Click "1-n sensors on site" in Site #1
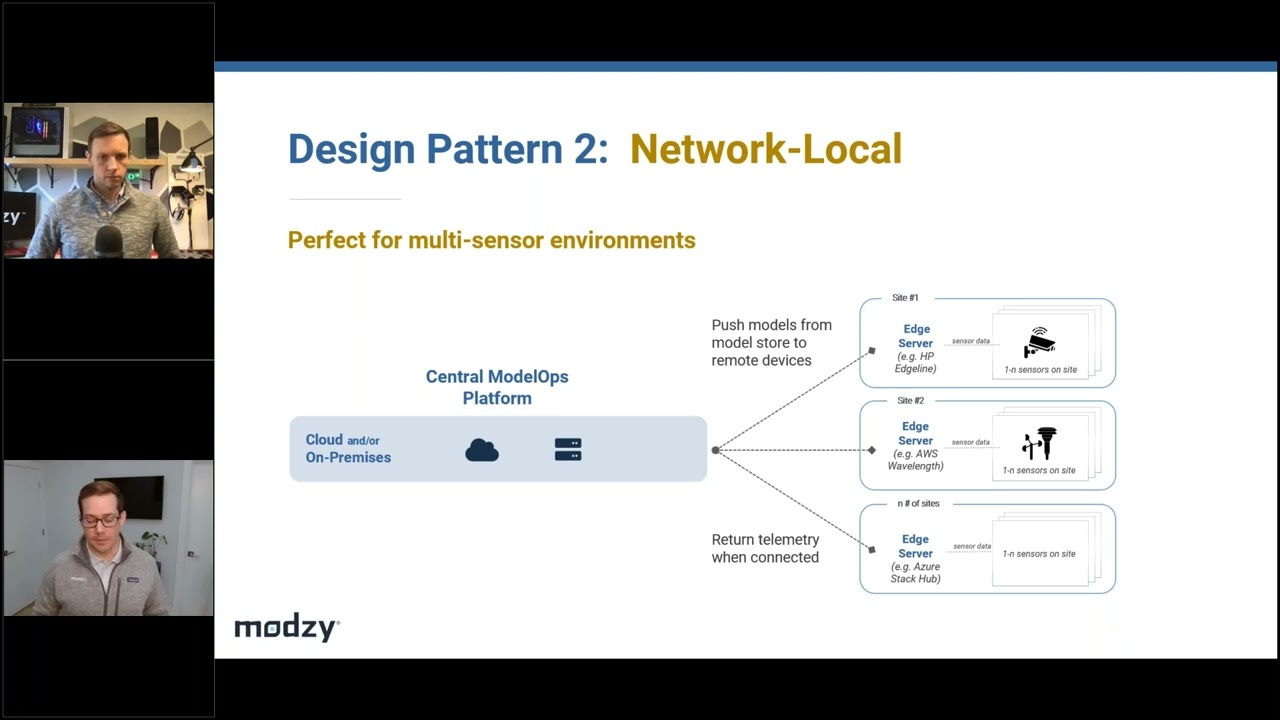 [1040, 370]
